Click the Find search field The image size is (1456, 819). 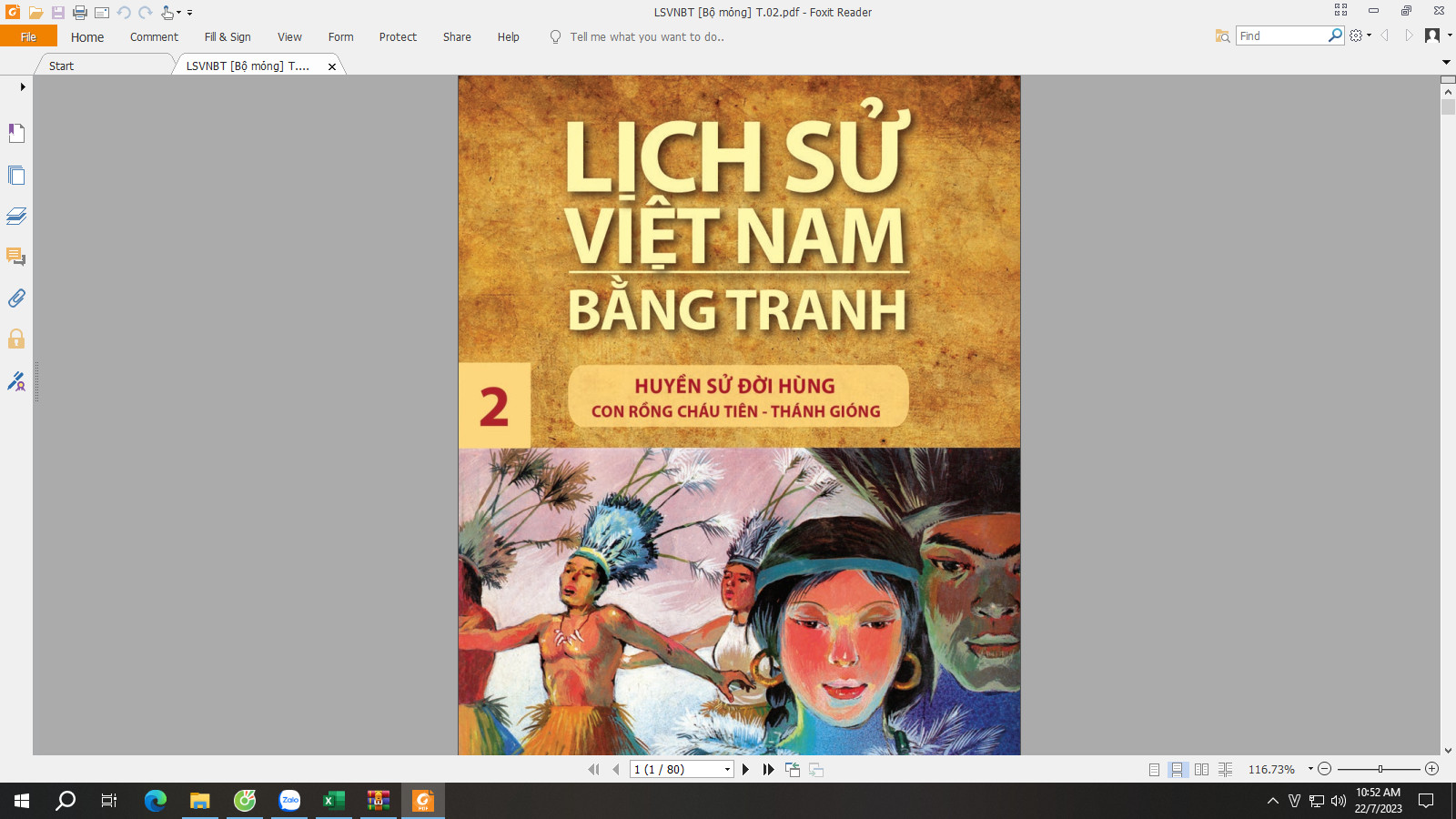pos(1280,35)
